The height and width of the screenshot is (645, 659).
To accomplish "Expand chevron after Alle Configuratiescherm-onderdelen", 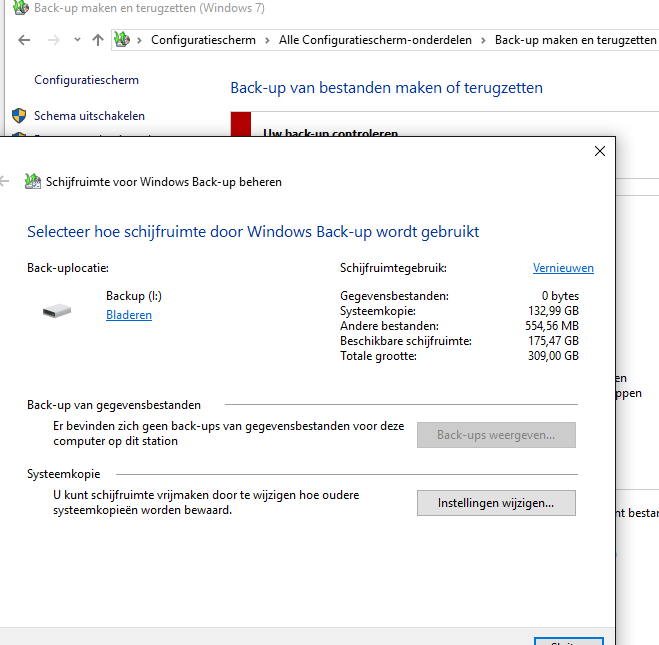I will pos(483,40).
